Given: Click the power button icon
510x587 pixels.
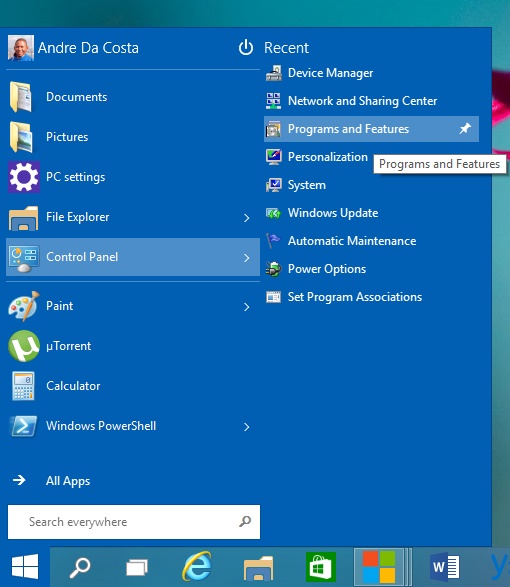Looking at the screenshot, I should [x=246, y=48].
